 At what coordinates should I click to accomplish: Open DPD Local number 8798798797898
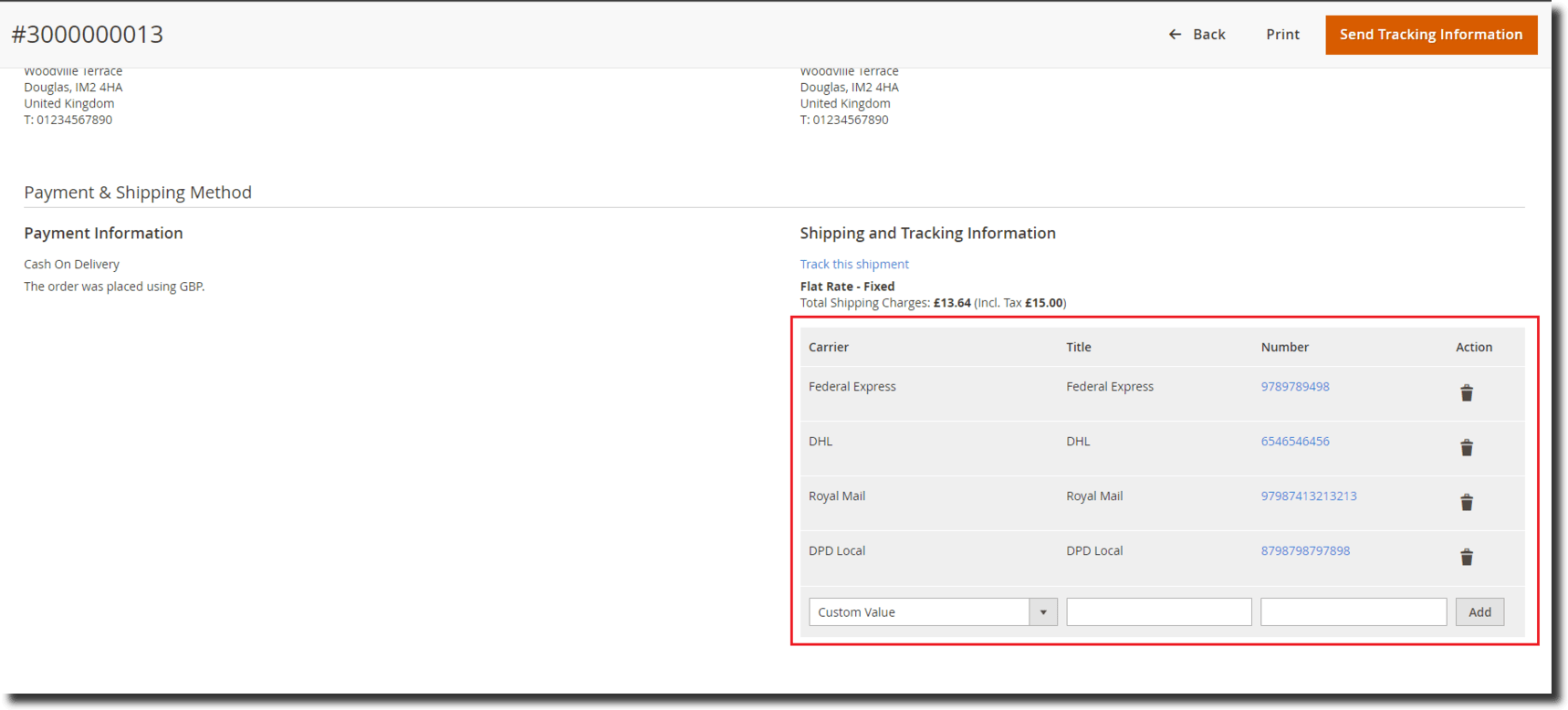coord(1304,551)
